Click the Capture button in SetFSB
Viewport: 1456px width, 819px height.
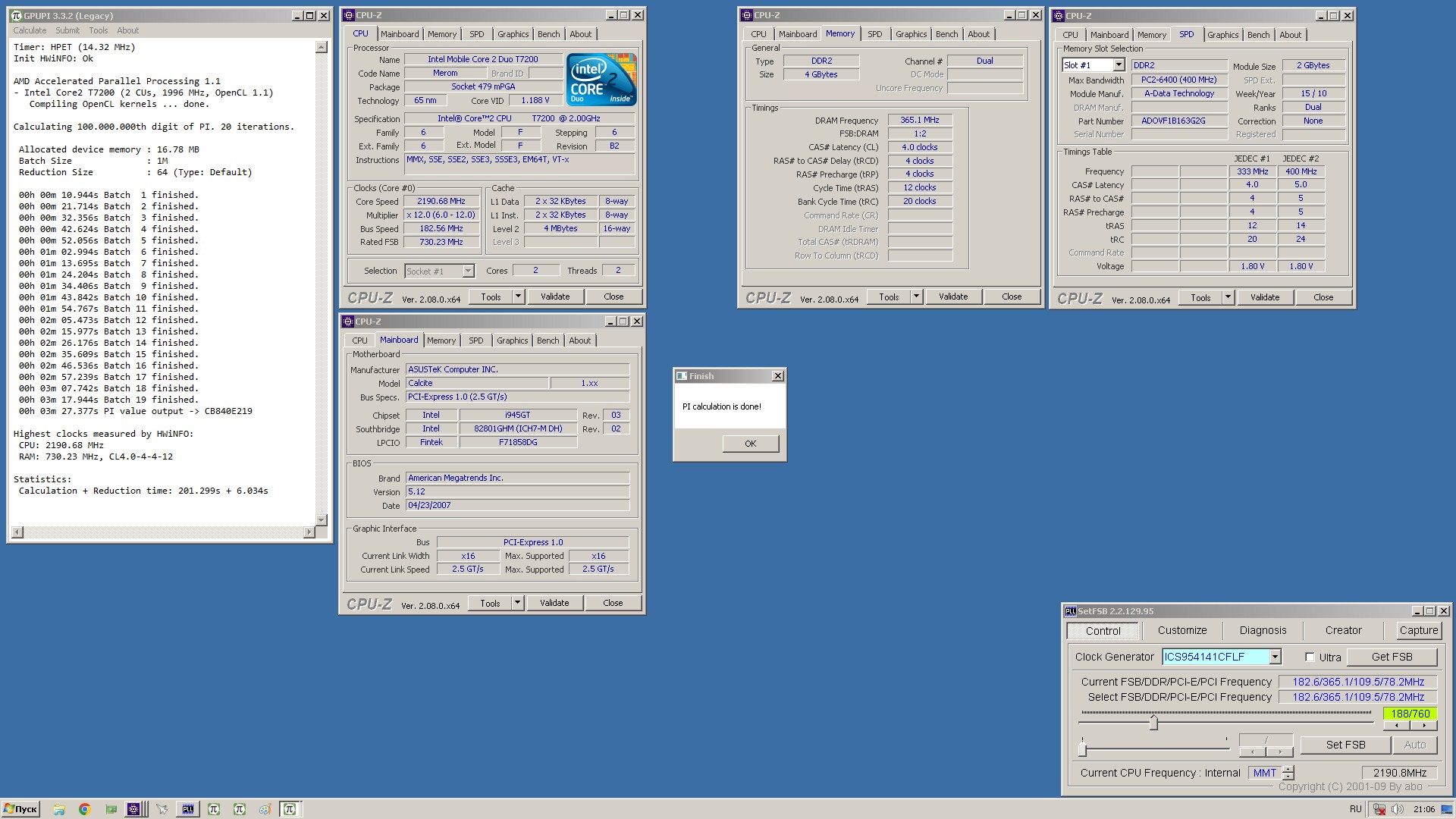pyautogui.click(x=1418, y=630)
